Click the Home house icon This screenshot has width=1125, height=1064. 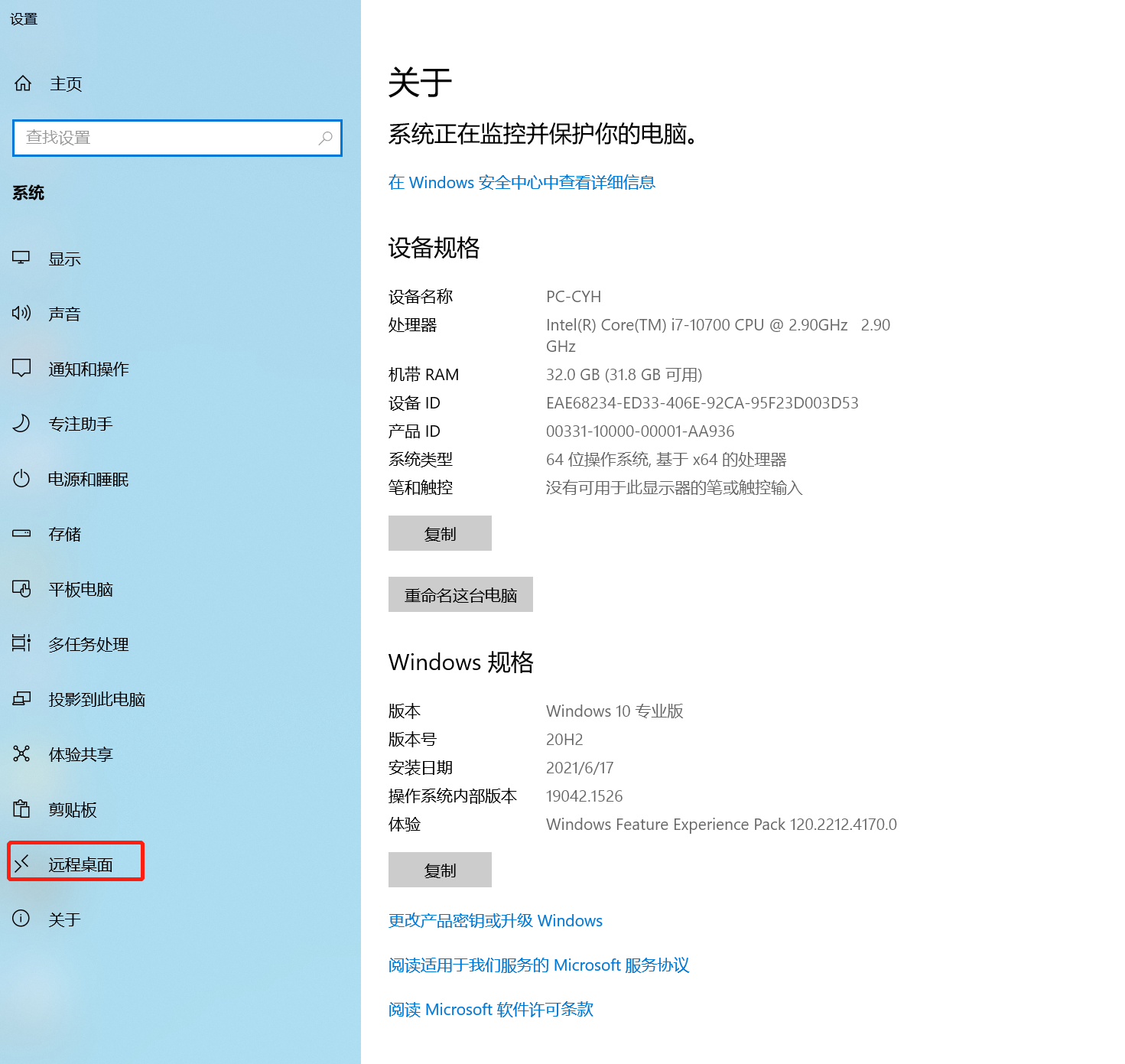tap(23, 83)
